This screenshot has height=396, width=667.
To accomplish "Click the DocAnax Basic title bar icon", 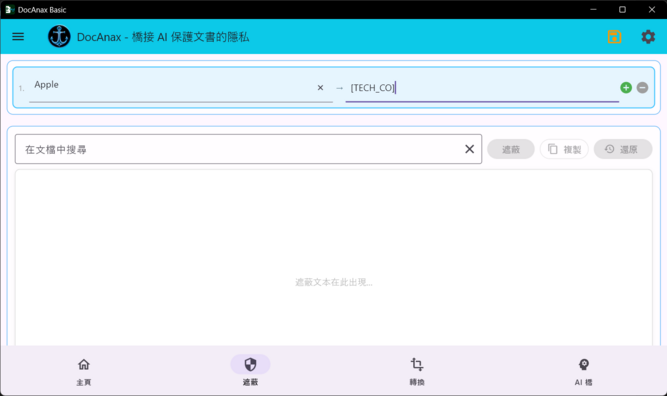I will tap(9, 9).
